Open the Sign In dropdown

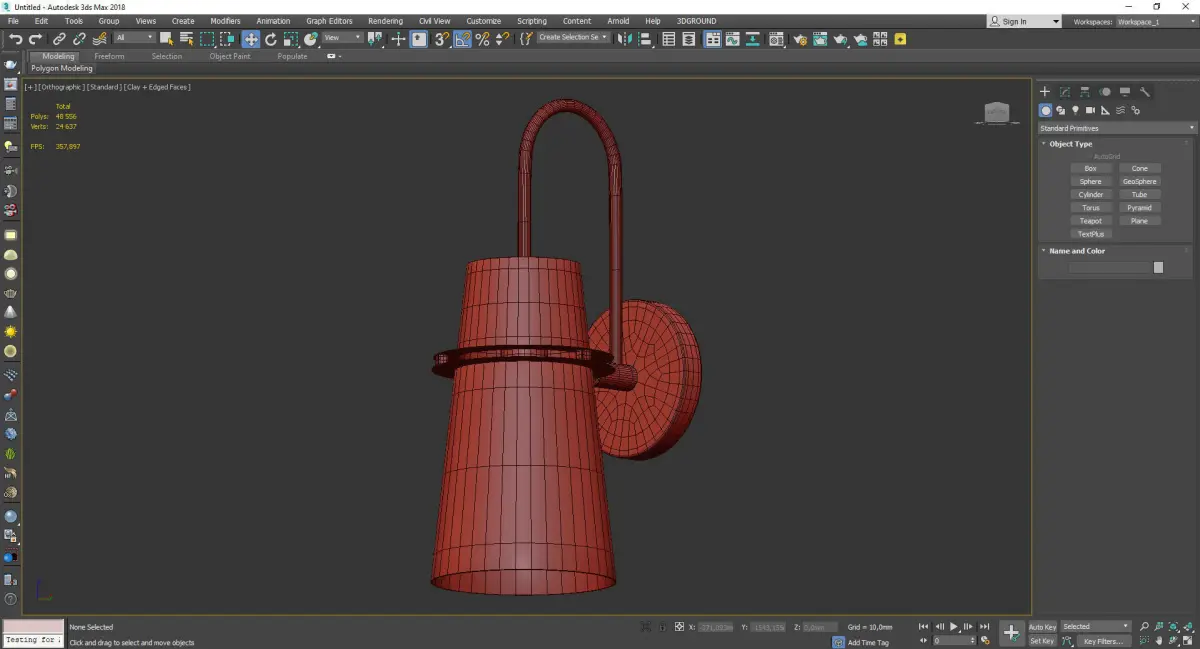click(1024, 21)
